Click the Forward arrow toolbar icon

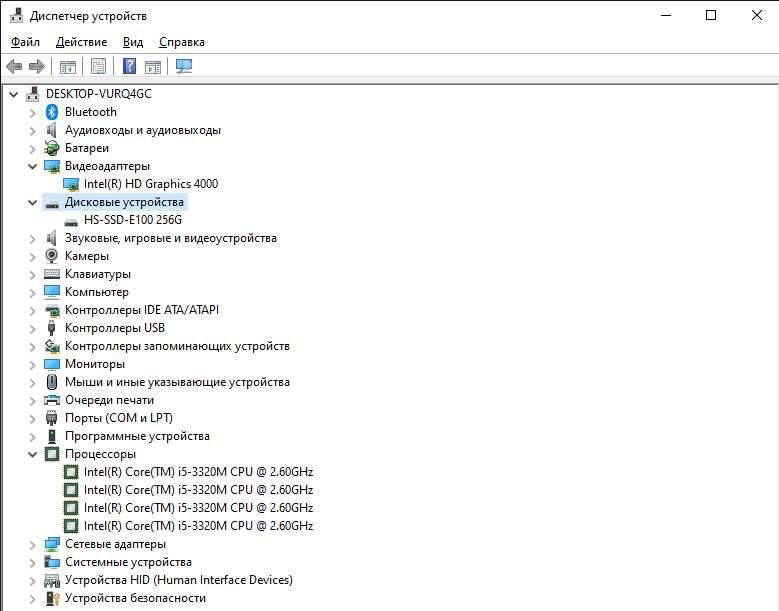pos(37,66)
